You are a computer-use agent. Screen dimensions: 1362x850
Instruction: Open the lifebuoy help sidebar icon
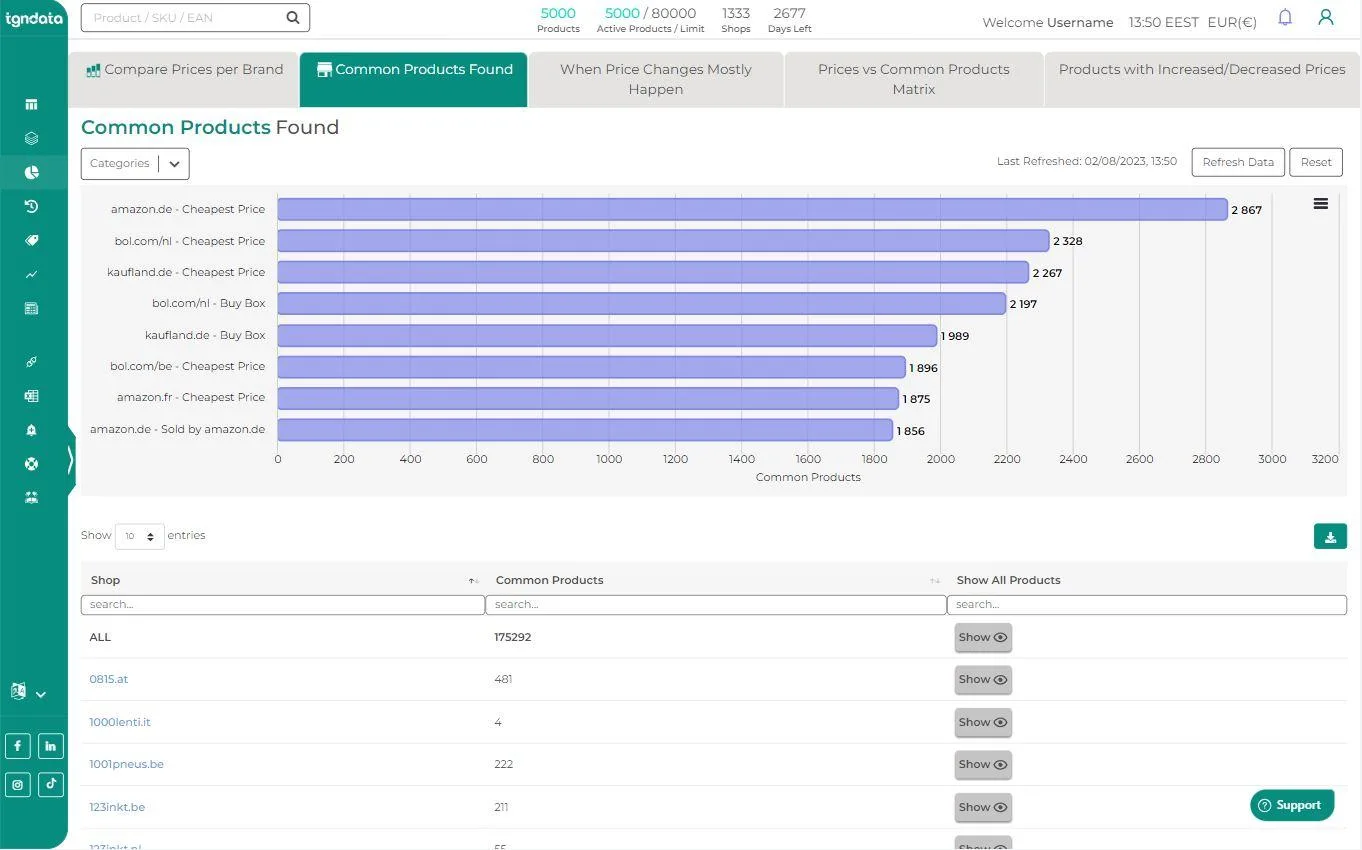tap(31, 464)
